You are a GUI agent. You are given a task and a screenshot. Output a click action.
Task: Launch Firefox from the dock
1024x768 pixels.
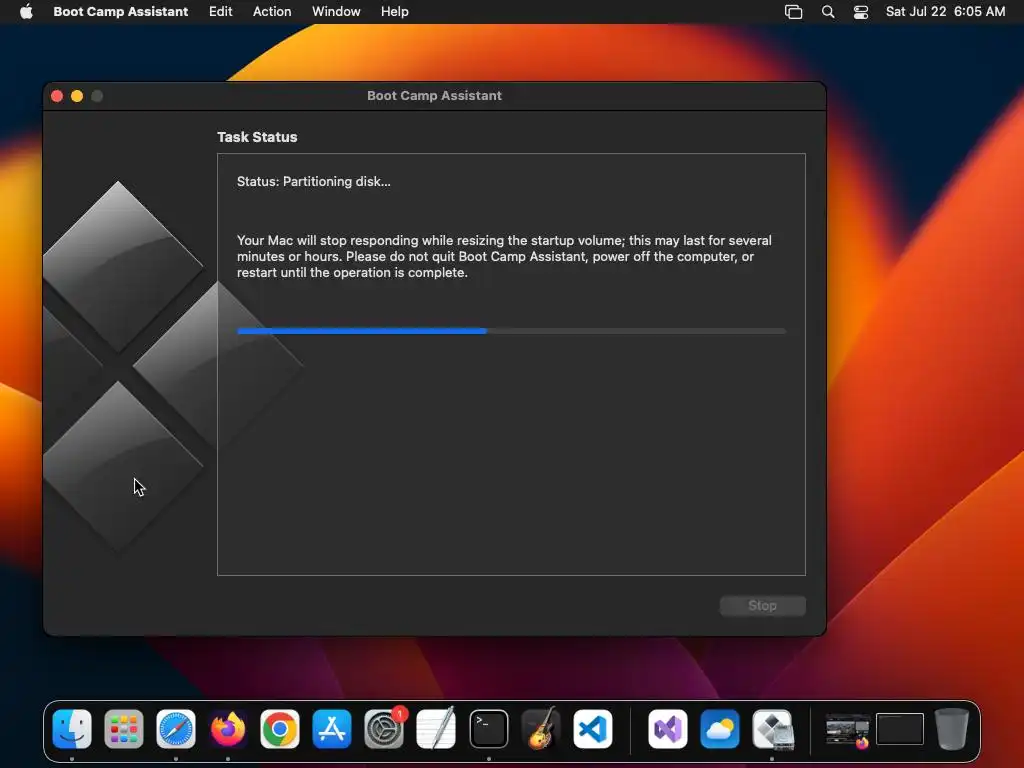tap(227, 729)
